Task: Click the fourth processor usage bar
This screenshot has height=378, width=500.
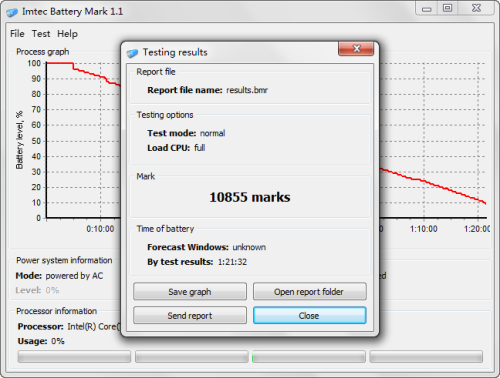Action: tap(426, 356)
